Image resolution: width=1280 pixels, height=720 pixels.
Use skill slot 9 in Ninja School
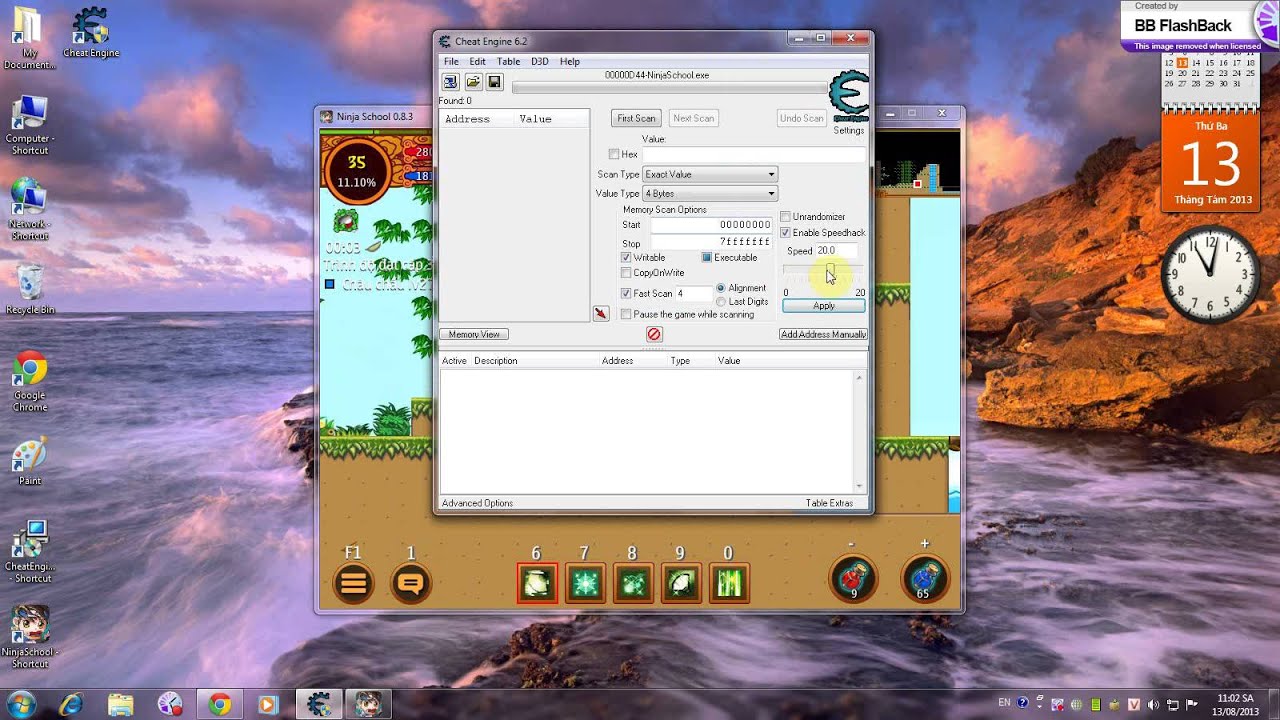pyautogui.click(x=681, y=583)
